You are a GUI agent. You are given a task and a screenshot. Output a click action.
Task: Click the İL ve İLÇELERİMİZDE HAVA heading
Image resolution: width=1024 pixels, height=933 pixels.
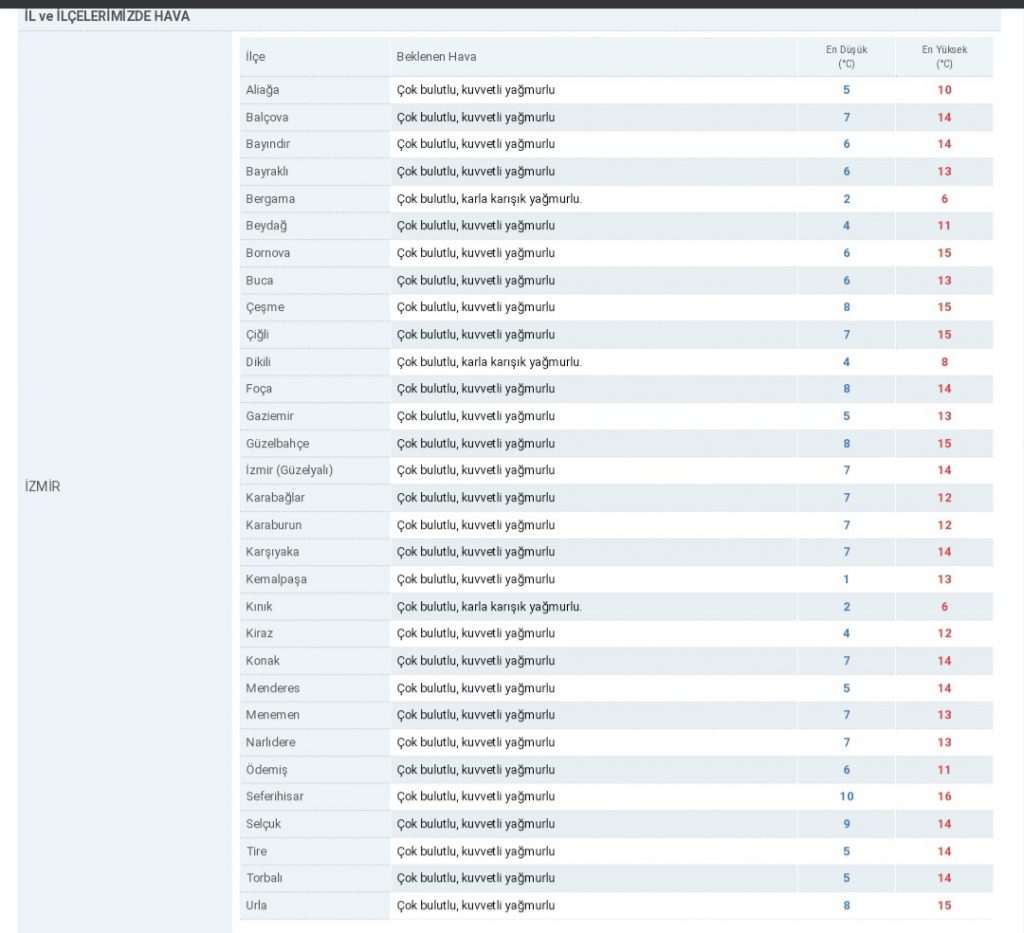pos(107,16)
